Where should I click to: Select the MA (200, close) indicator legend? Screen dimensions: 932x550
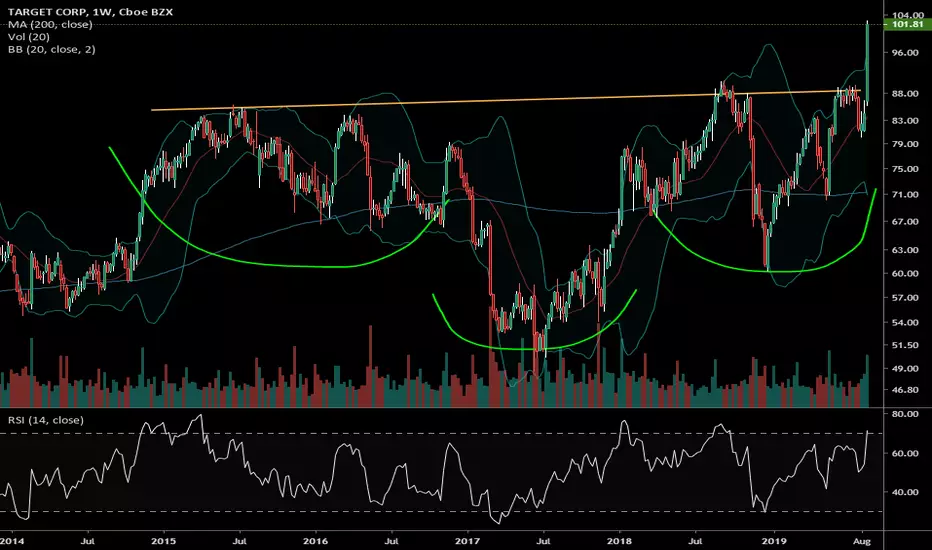click(51, 24)
